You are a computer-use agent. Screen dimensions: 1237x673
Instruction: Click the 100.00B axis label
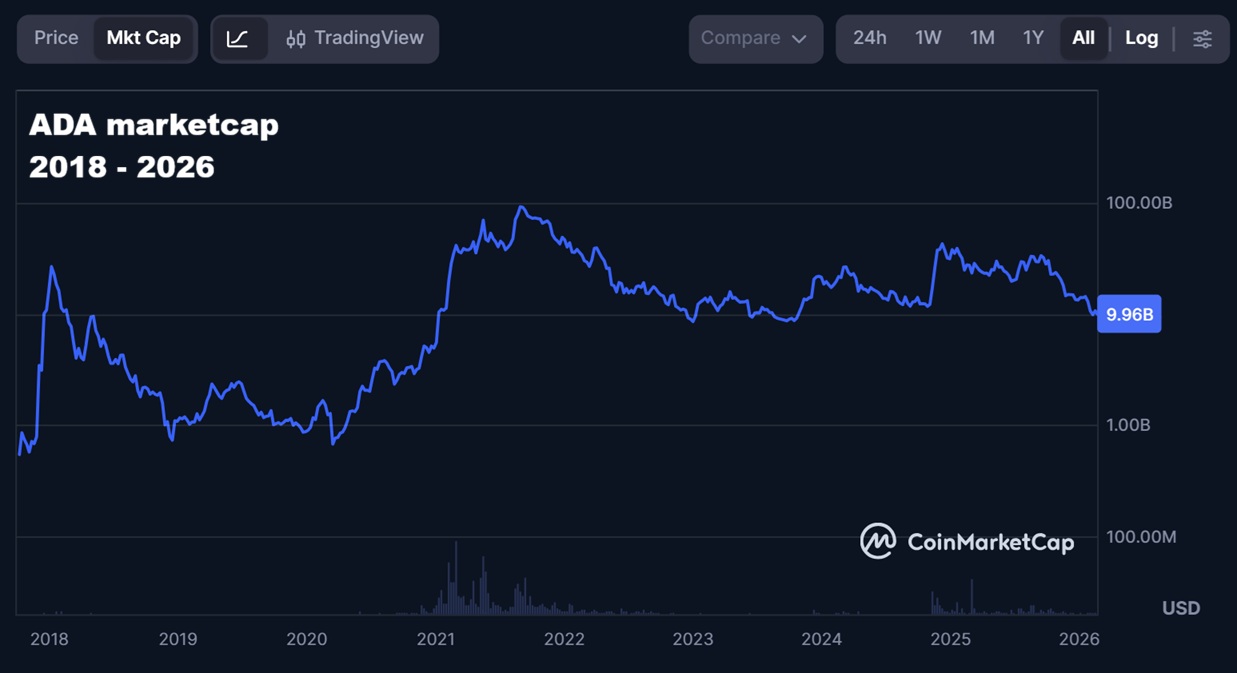coord(1139,203)
